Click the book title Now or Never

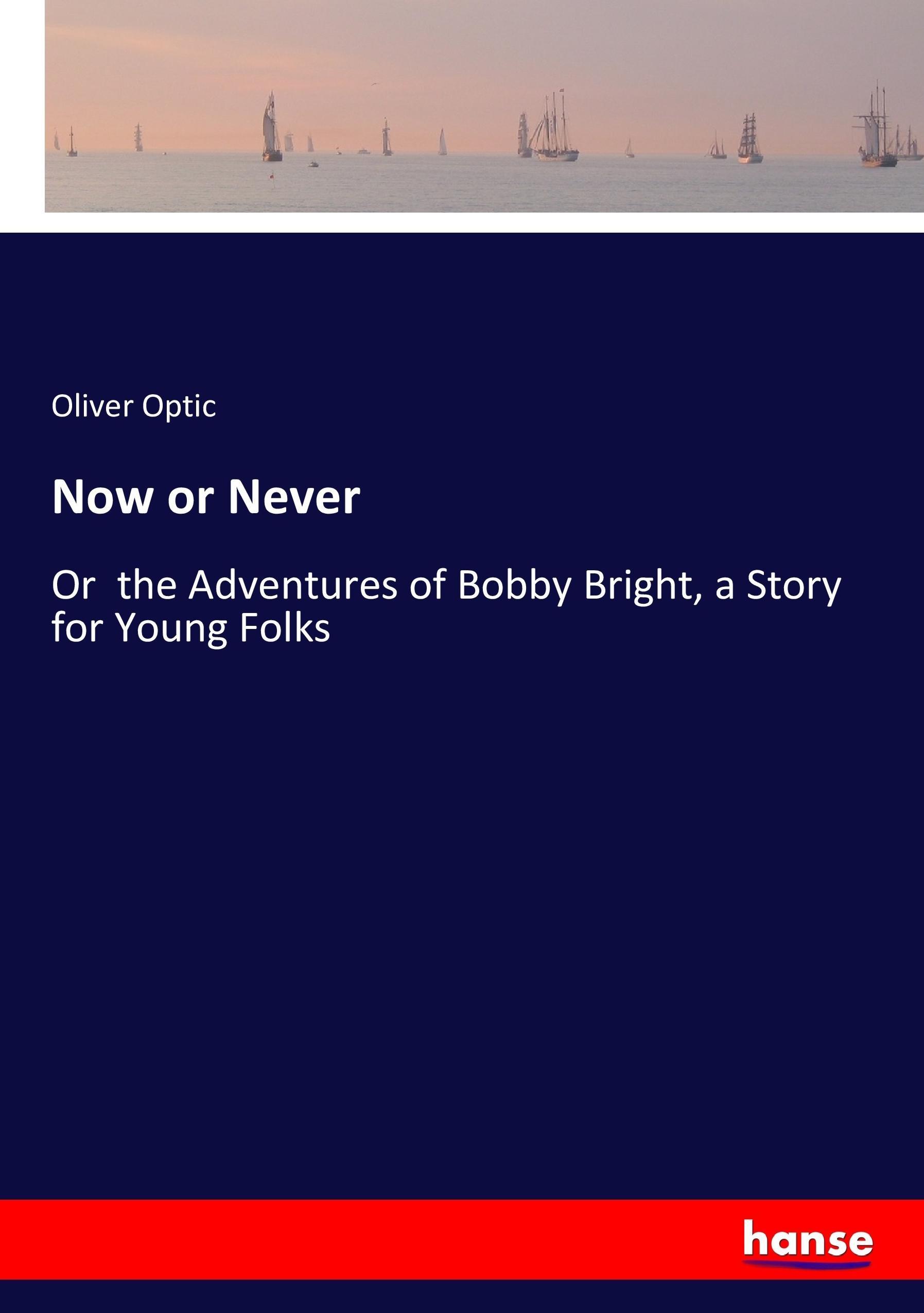206,497
